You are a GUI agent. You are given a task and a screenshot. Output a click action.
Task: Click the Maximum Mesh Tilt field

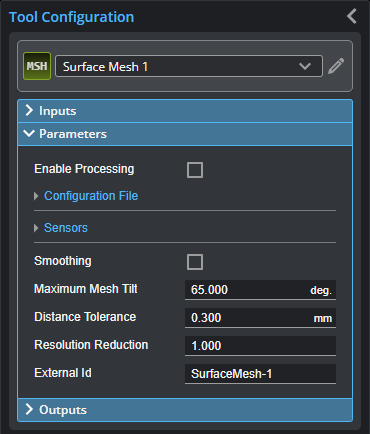pyautogui.click(x=260, y=290)
